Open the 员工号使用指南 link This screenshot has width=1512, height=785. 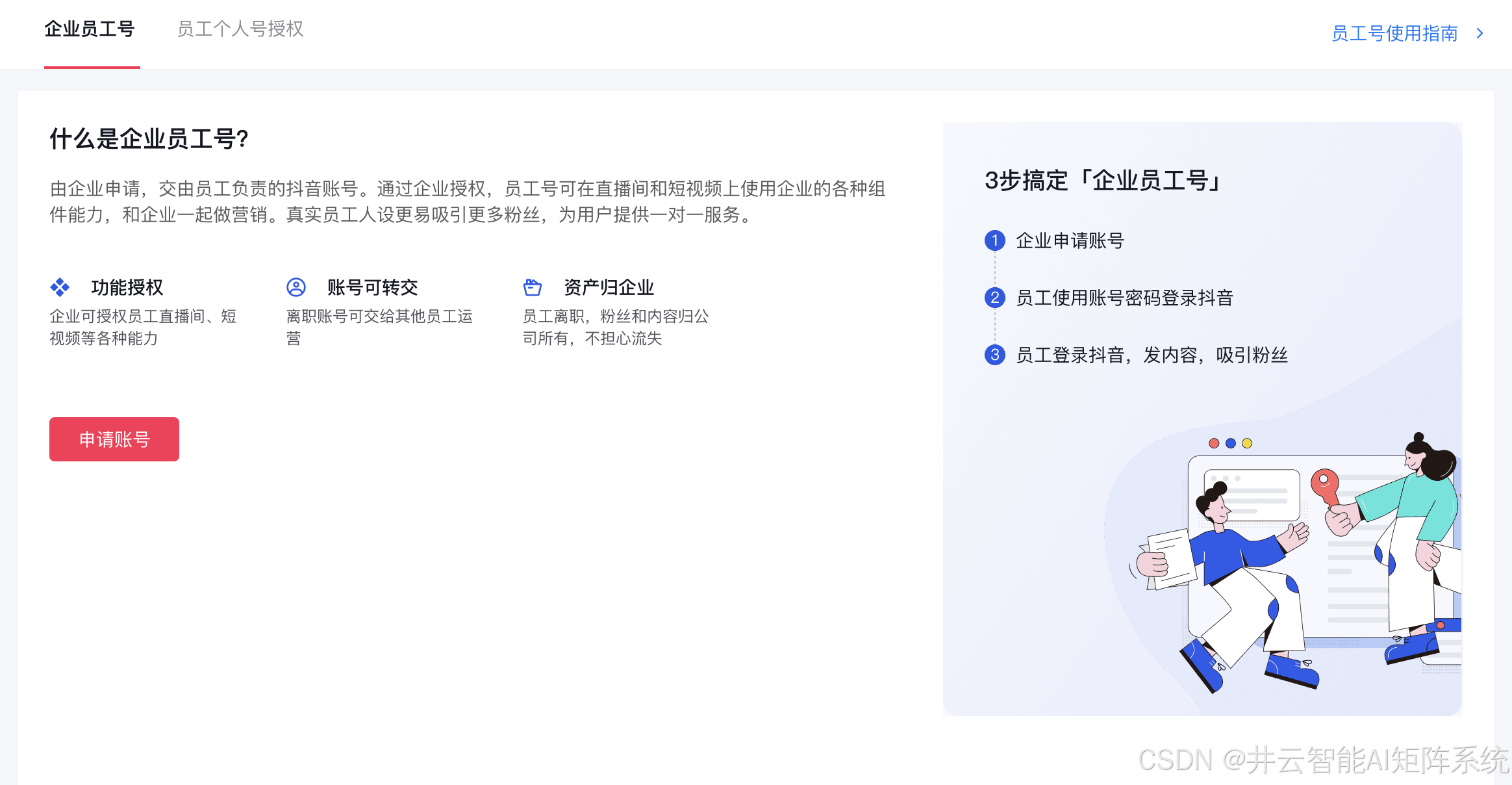point(1394,33)
